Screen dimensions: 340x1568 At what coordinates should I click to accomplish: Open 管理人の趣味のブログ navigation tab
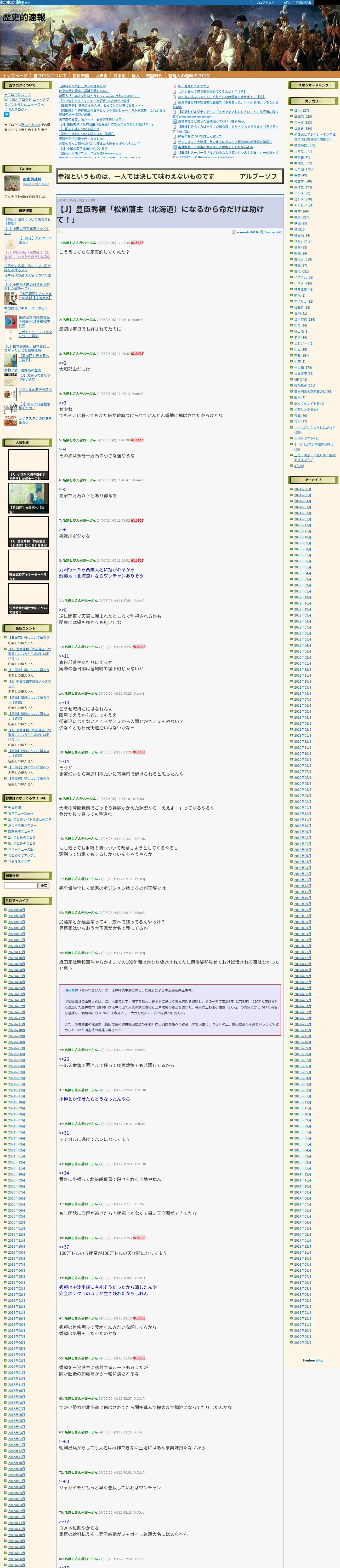click(189, 76)
